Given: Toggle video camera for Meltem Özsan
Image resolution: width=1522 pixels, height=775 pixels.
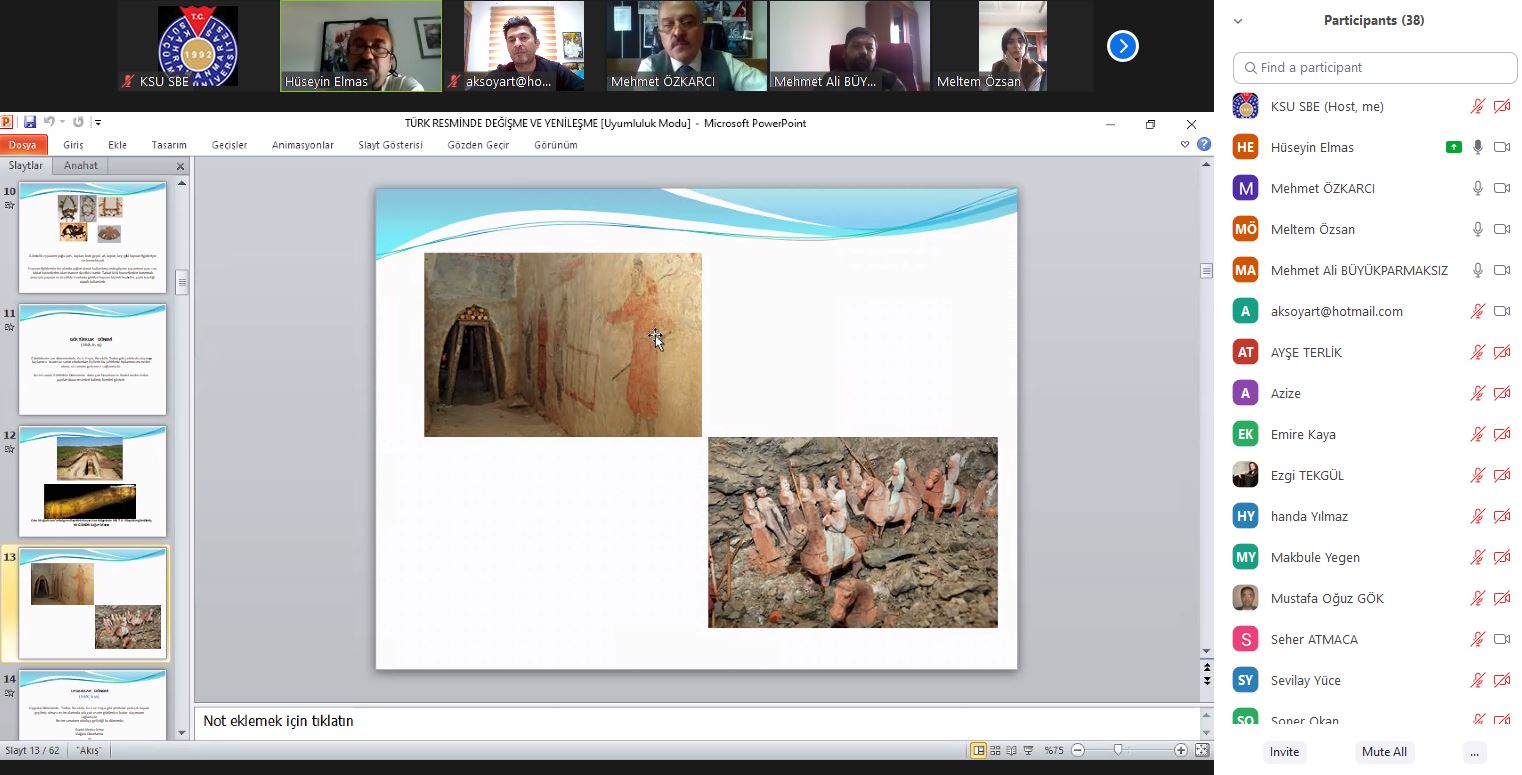Looking at the screenshot, I should tap(1501, 229).
